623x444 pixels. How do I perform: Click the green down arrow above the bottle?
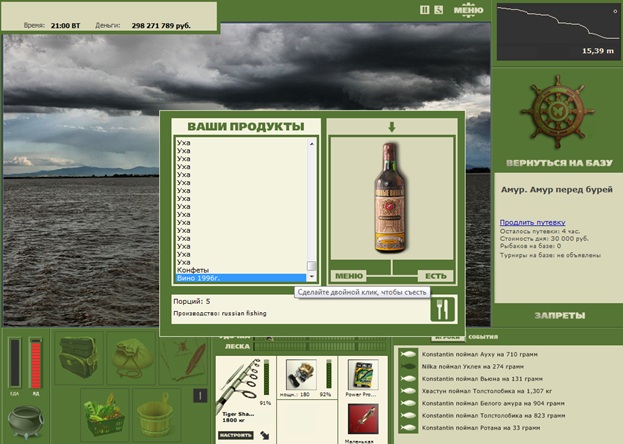391,127
